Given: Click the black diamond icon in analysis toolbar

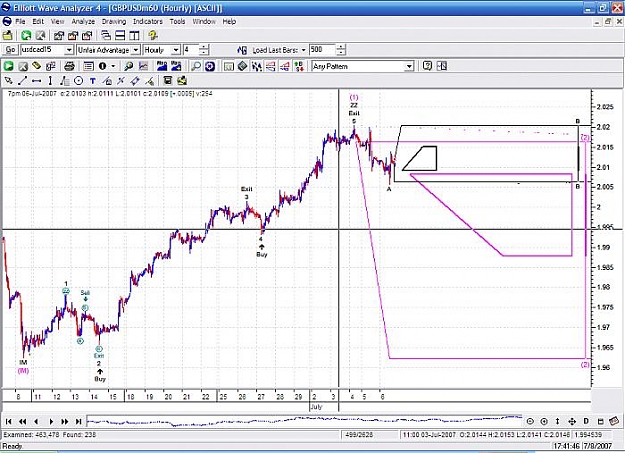Looking at the screenshot, I should [x=242, y=66].
